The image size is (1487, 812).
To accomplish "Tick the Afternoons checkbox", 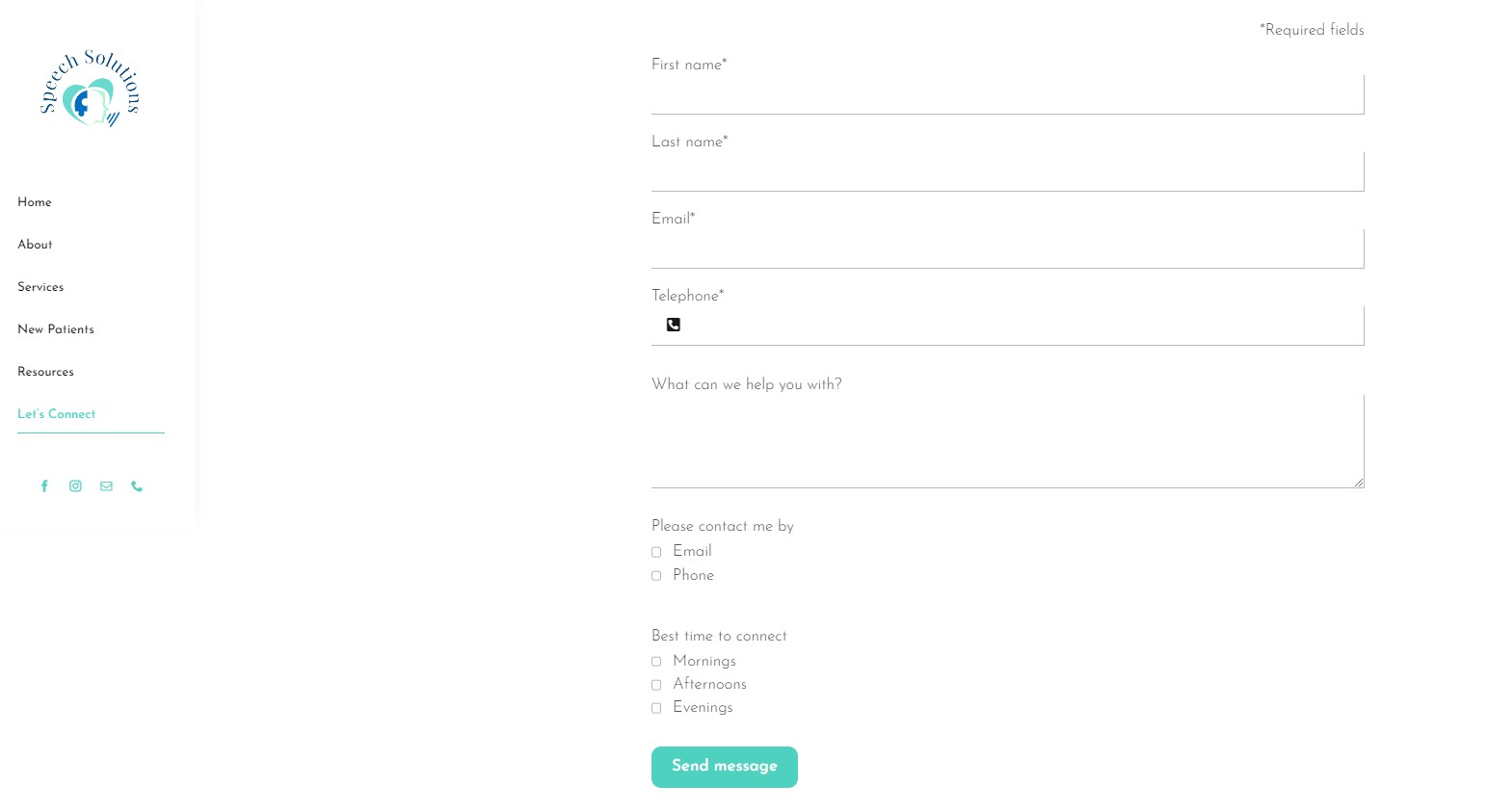I will tap(656, 685).
